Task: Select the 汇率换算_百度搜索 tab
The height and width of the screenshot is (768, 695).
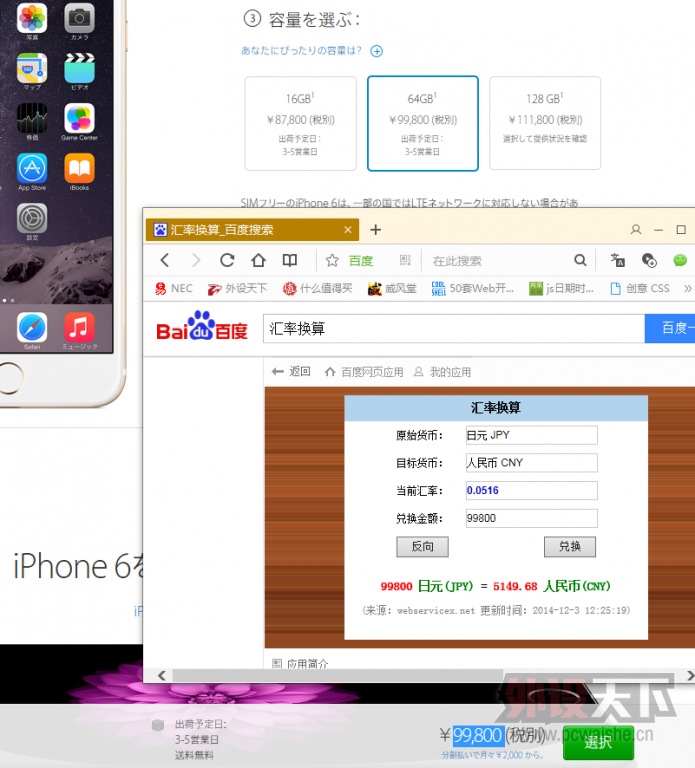Action: tap(252, 230)
